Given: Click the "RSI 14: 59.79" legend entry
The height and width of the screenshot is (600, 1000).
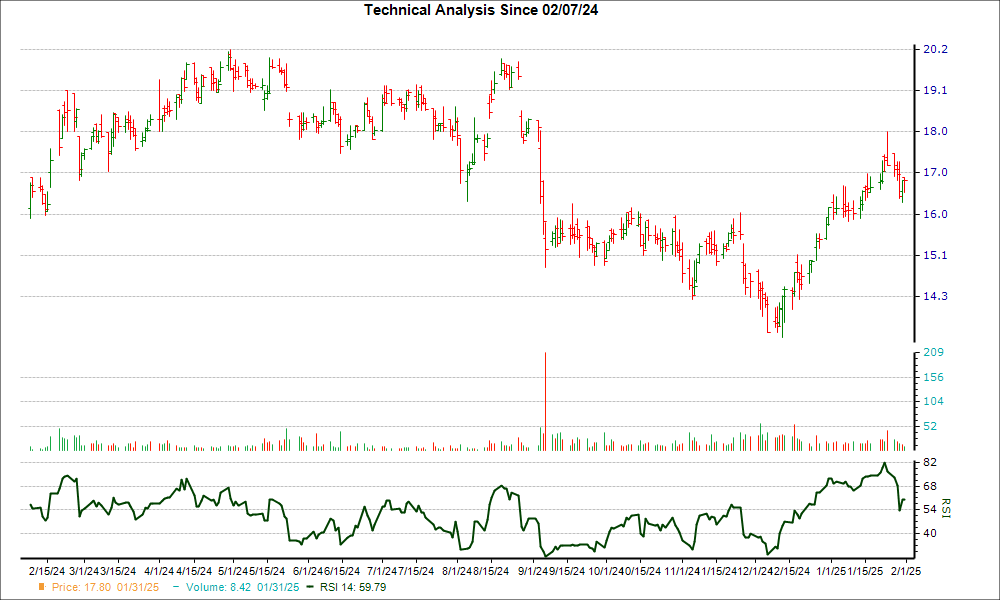Looking at the screenshot, I should coord(353,587).
